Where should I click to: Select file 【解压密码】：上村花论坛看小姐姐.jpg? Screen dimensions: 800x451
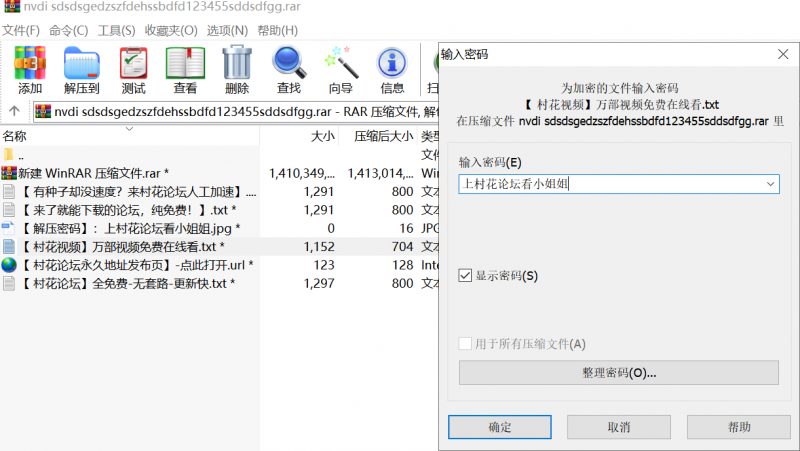coord(130,228)
